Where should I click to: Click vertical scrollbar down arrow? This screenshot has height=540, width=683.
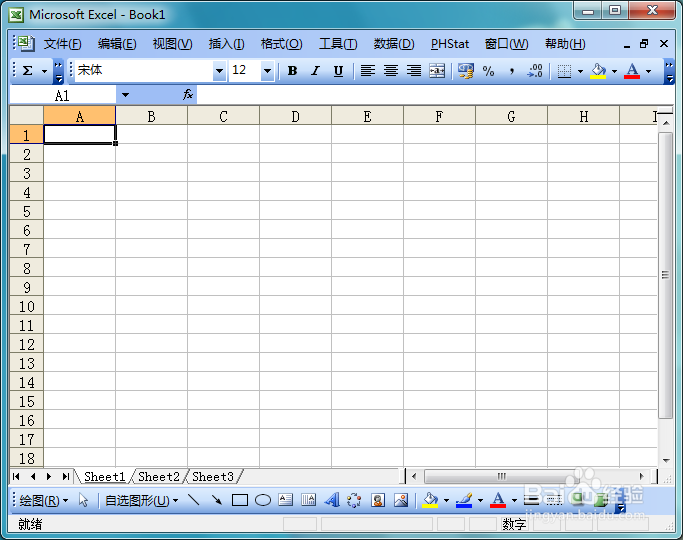tap(666, 460)
